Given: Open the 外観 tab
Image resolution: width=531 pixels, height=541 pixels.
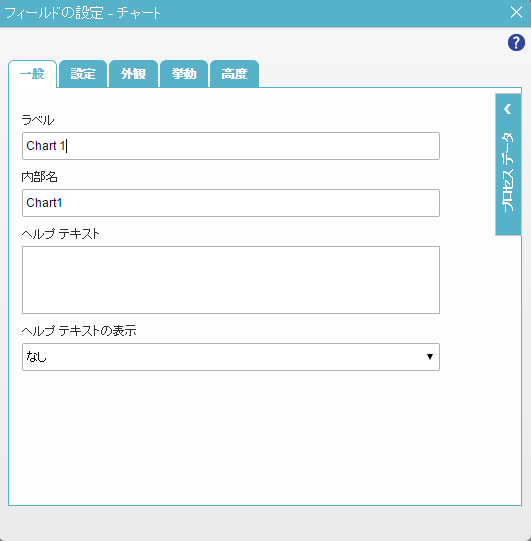Looking at the screenshot, I should (x=133, y=74).
